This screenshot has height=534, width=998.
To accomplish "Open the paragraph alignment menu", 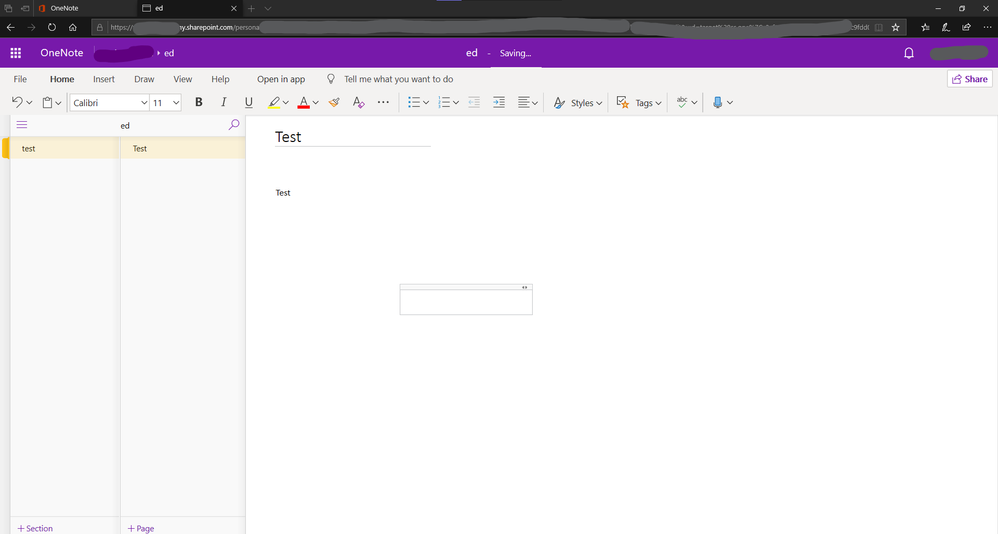I will (528, 102).
